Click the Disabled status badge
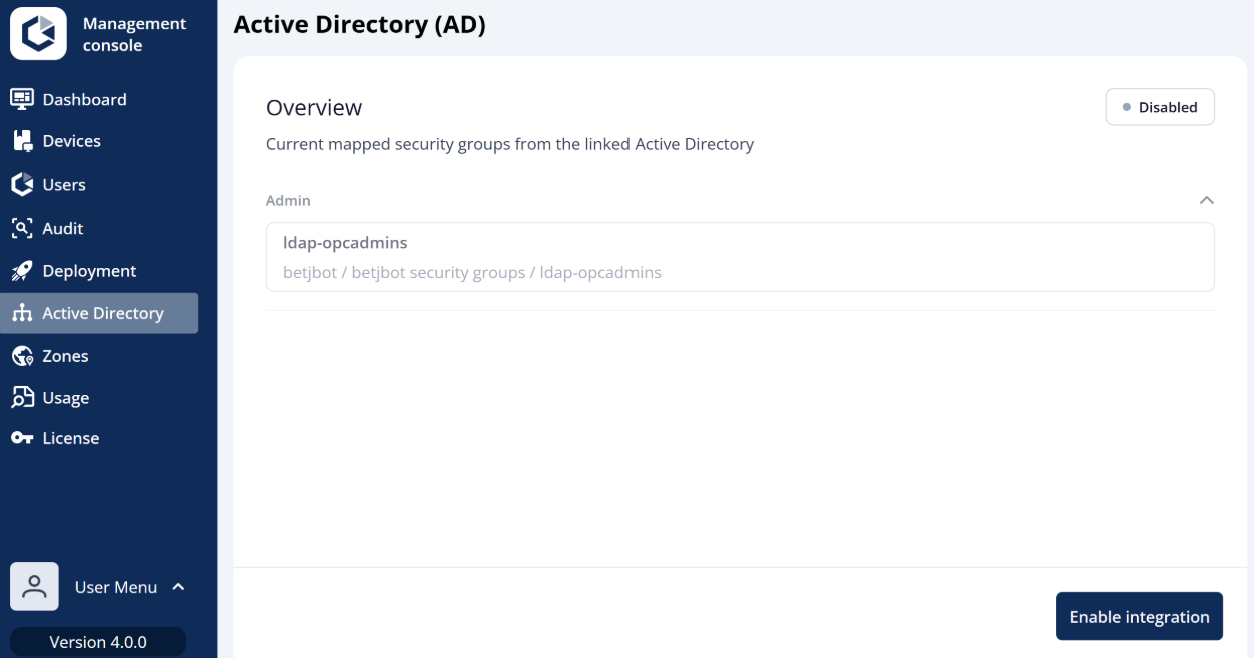1254x658 pixels. click(x=1160, y=107)
